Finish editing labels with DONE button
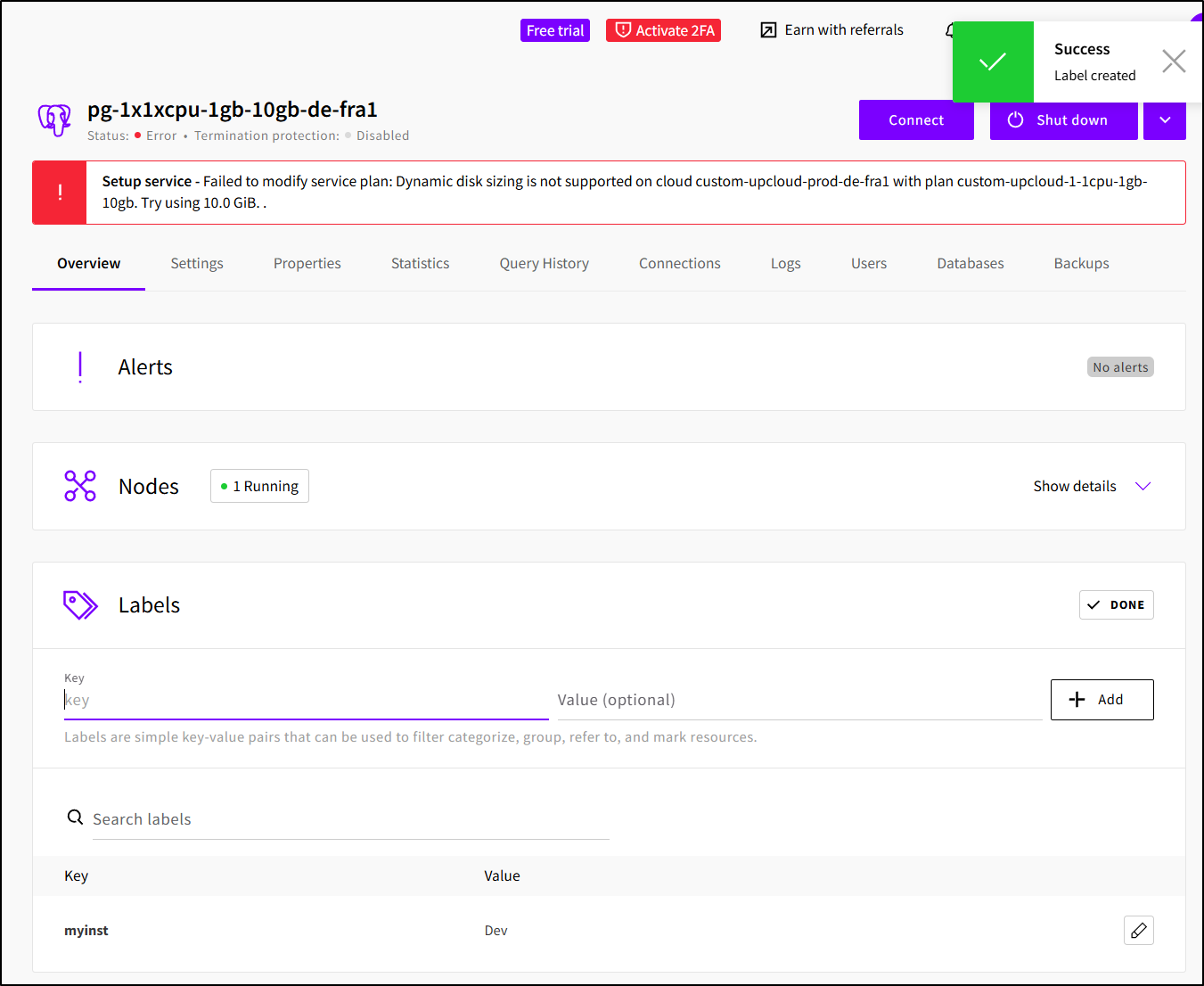This screenshot has width=1204, height=986. pyautogui.click(x=1116, y=605)
